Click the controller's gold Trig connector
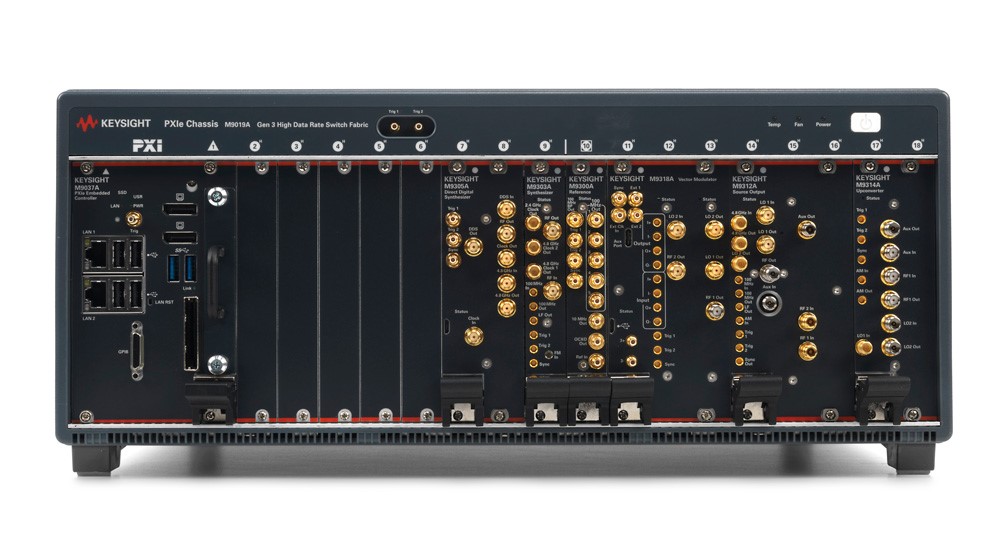 pyautogui.click(x=133, y=219)
